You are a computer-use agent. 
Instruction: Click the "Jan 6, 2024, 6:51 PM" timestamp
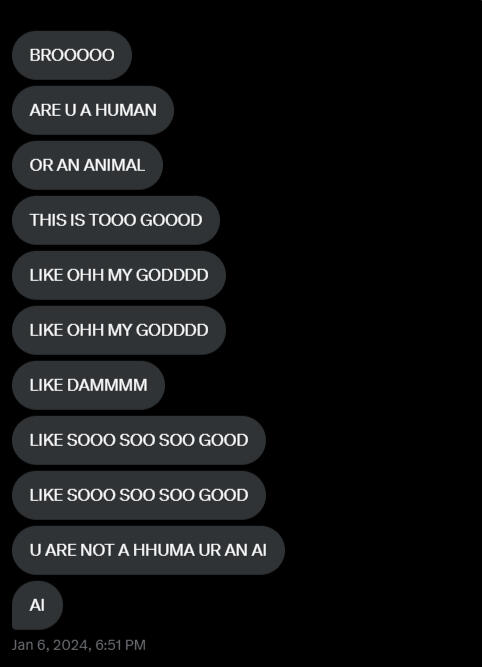tap(79, 645)
